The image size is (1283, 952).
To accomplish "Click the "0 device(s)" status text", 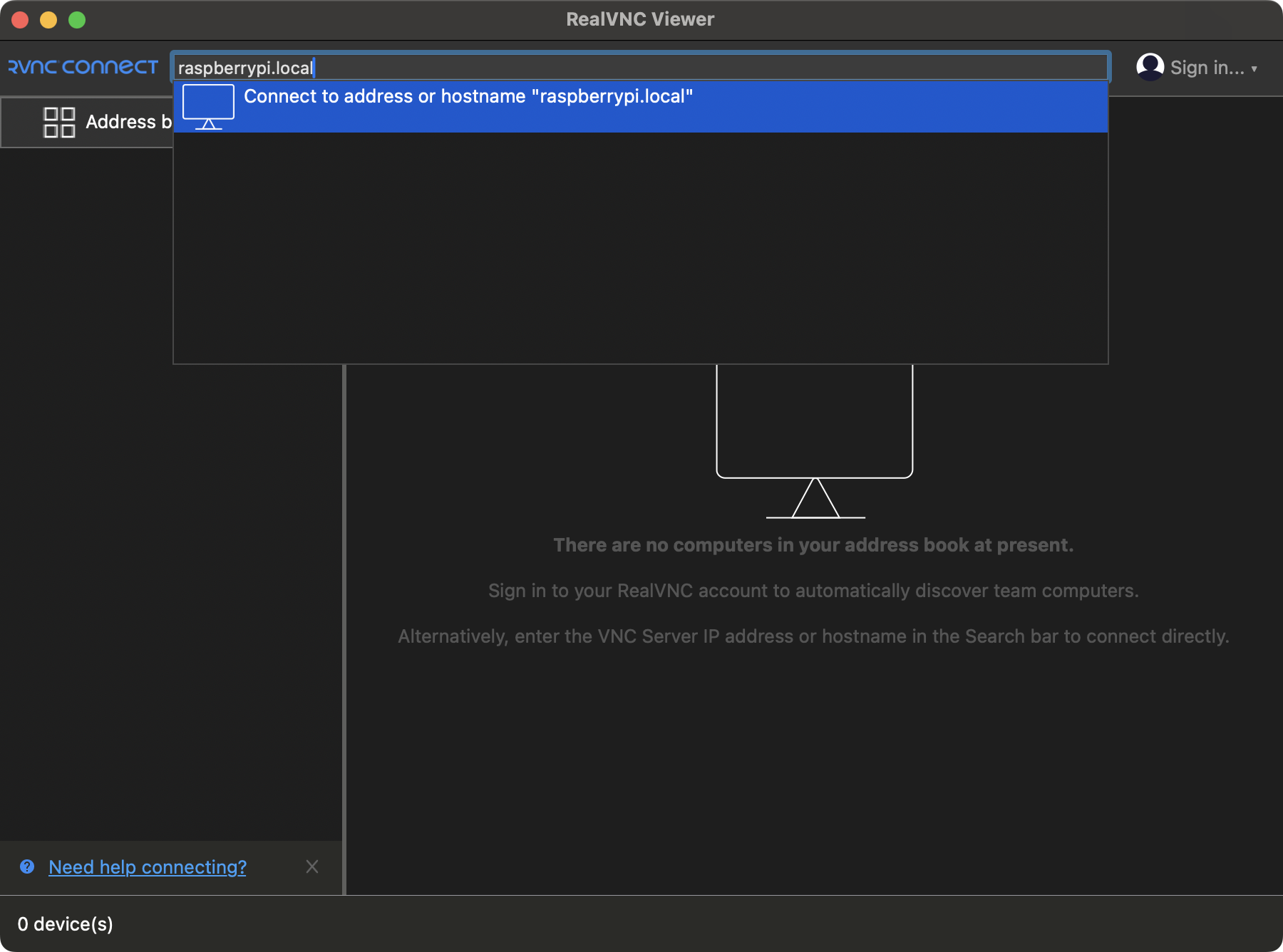I will pyautogui.click(x=65, y=923).
